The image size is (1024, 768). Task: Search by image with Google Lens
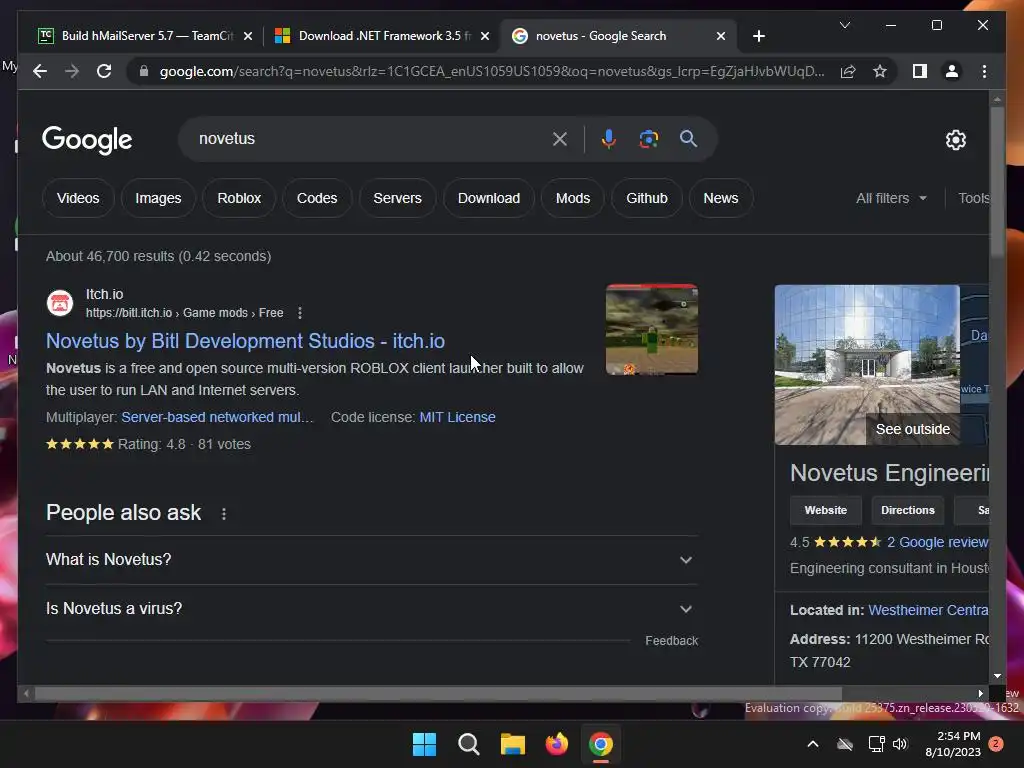(x=648, y=138)
